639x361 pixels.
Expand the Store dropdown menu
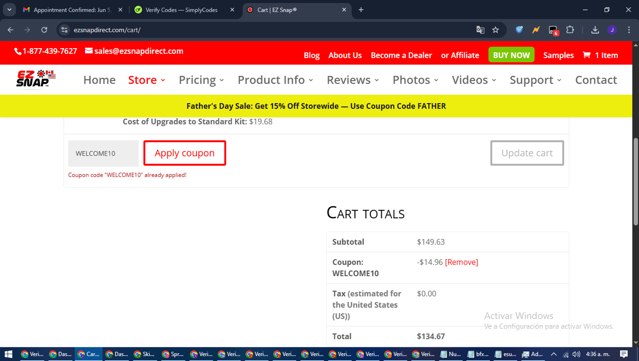[x=147, y=80]
